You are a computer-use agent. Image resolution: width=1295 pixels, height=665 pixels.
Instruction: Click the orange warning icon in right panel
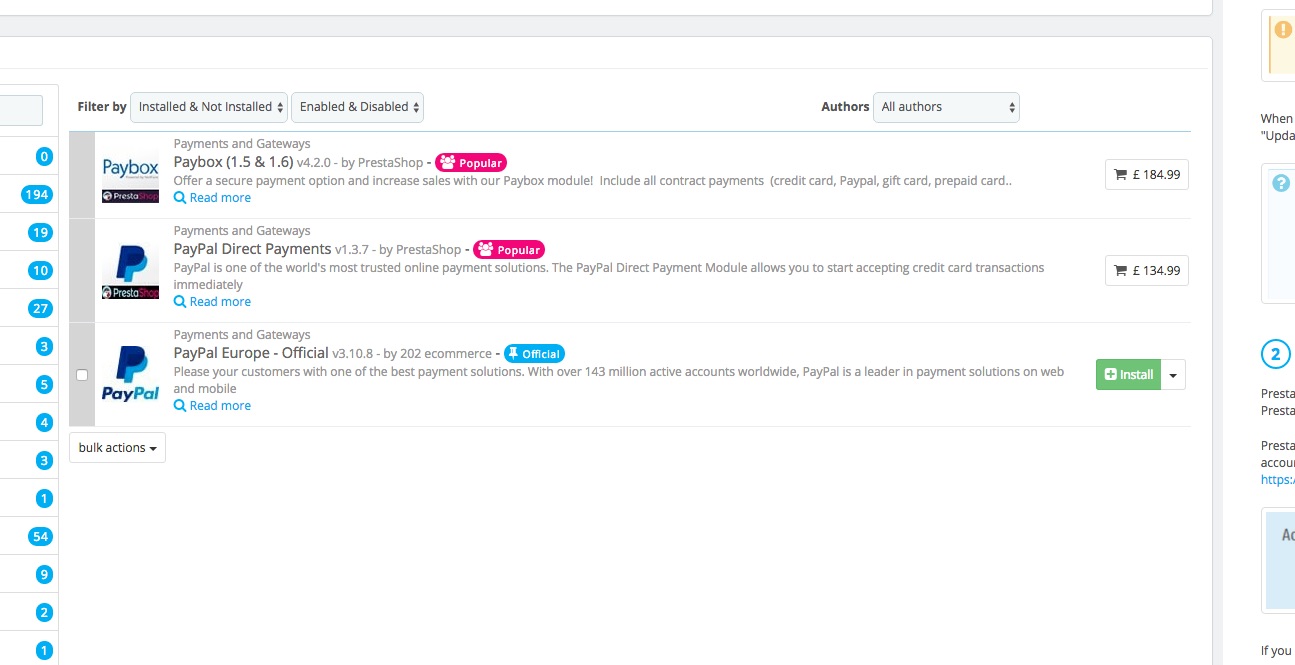(x=1283, y=30)
